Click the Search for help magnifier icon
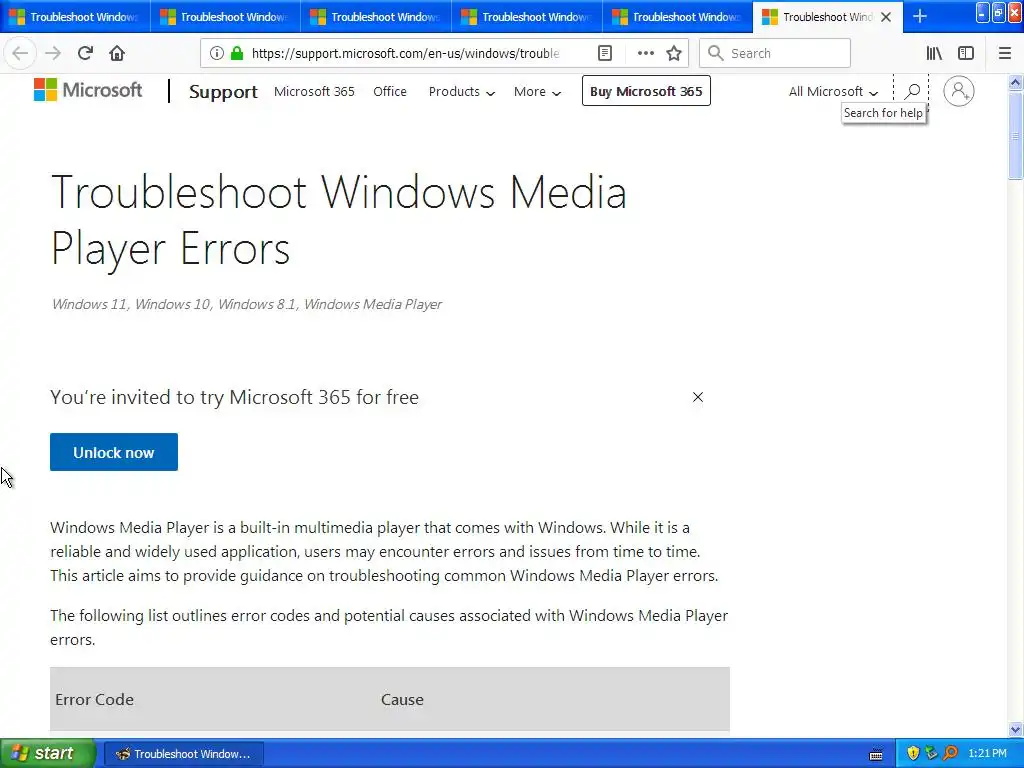 pos(912,91)
